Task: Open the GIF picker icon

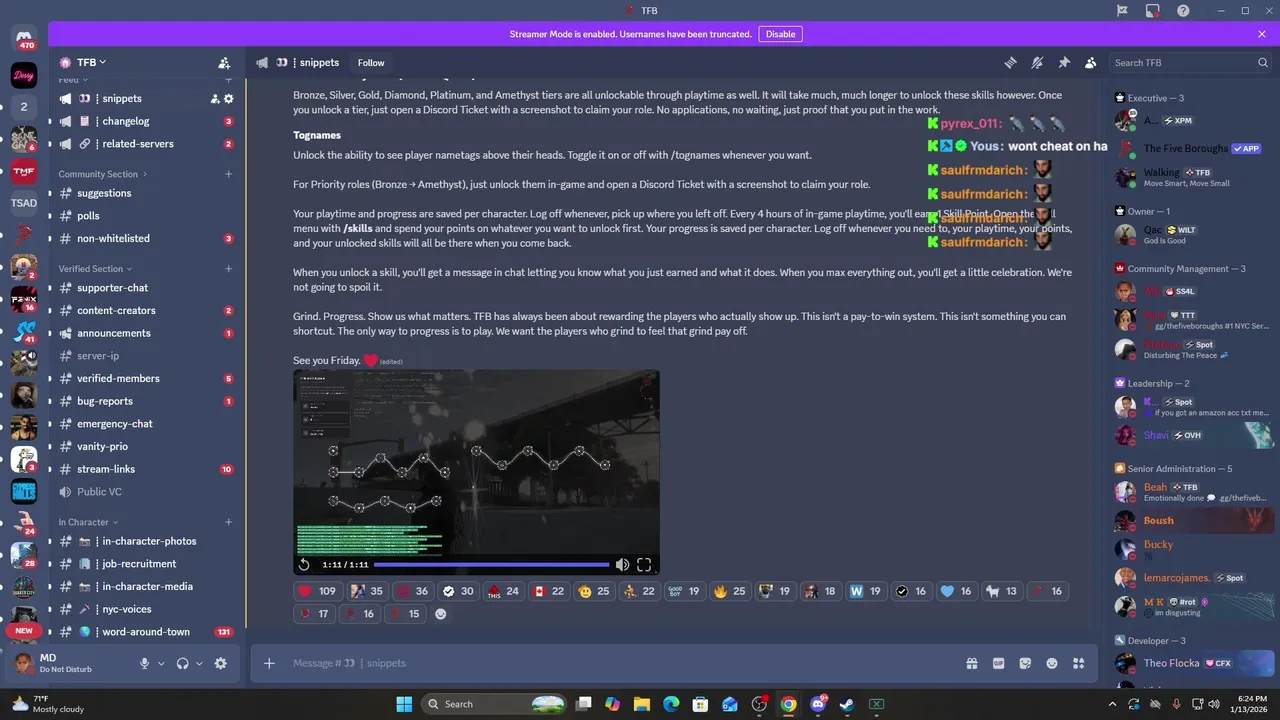Action: (998, 663)
